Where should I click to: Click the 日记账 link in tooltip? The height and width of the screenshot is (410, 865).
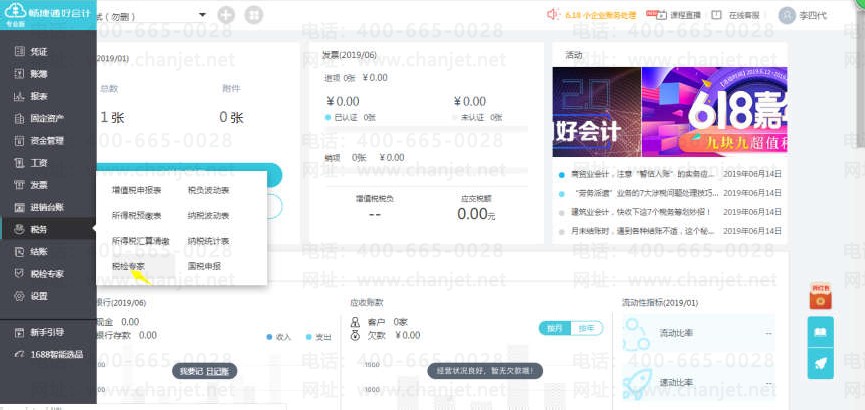(218, 371)
